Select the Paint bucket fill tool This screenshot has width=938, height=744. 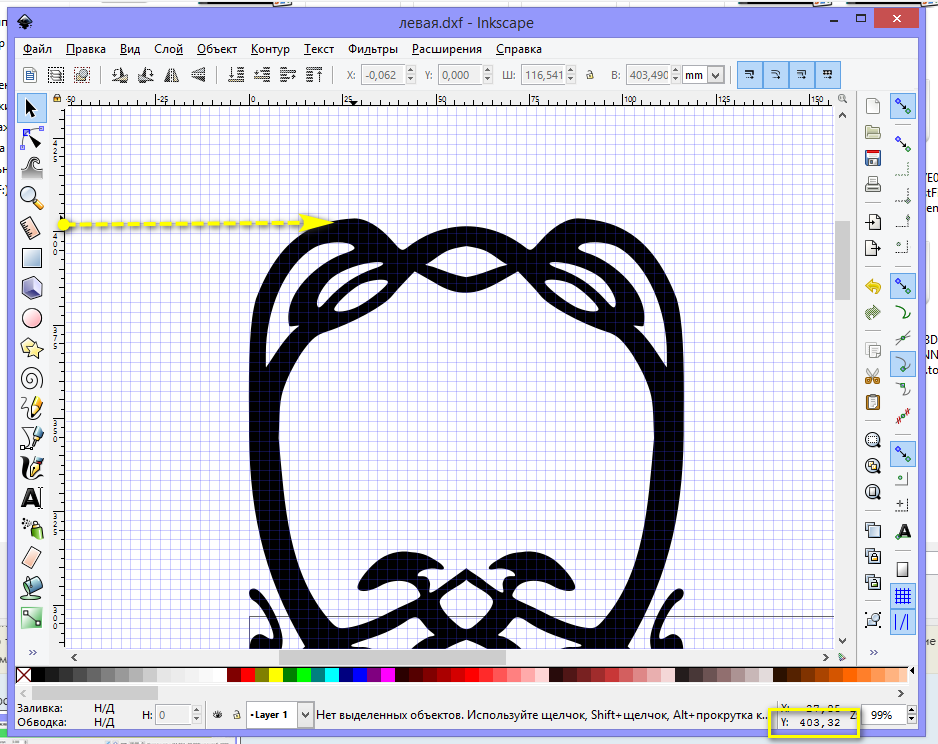(x=31, y=588)
